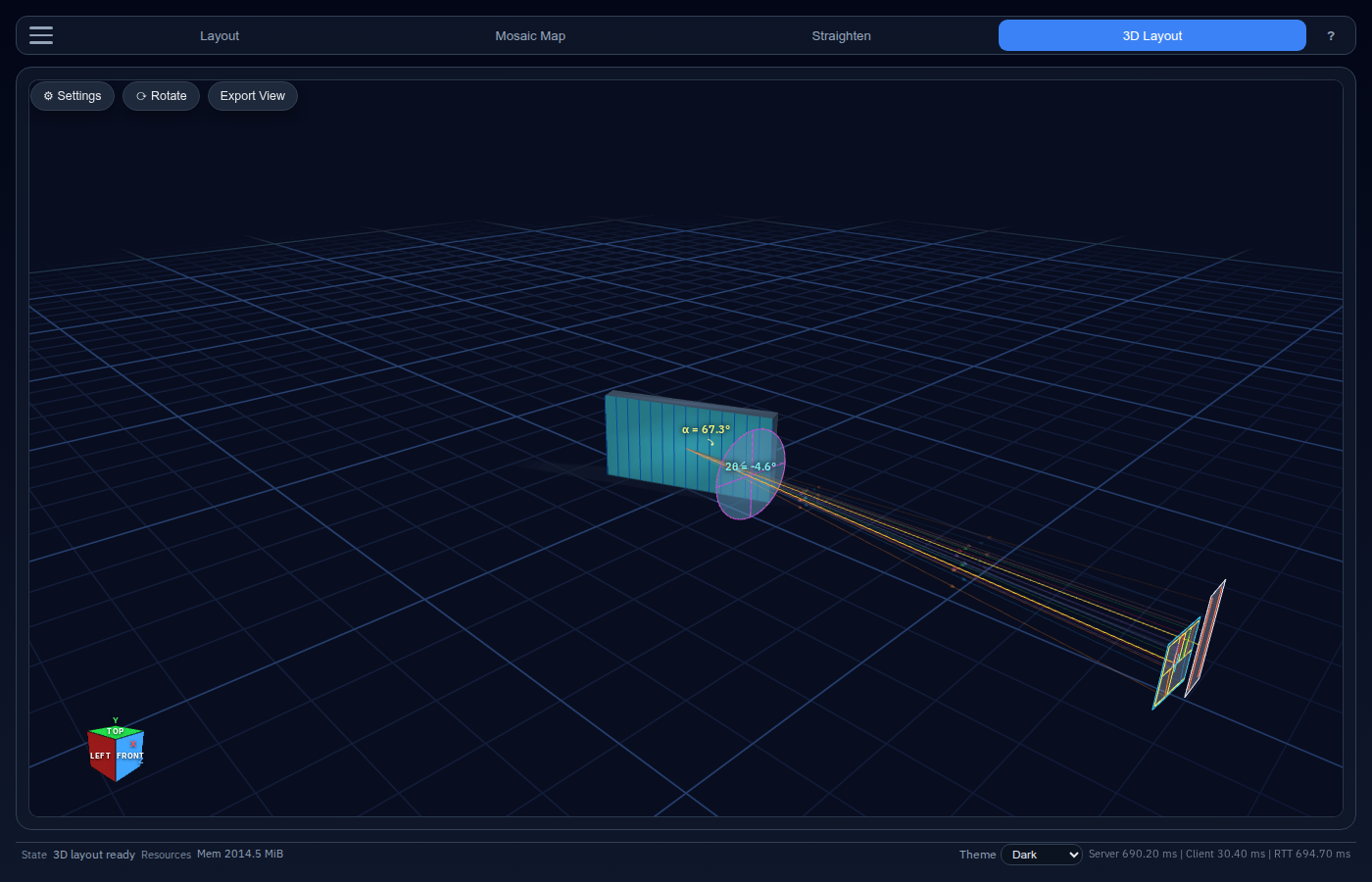Image resolution: width=1372 pixels, height=882 pixels.
Task: Click the Rotate button
Action: pos(161,96)
